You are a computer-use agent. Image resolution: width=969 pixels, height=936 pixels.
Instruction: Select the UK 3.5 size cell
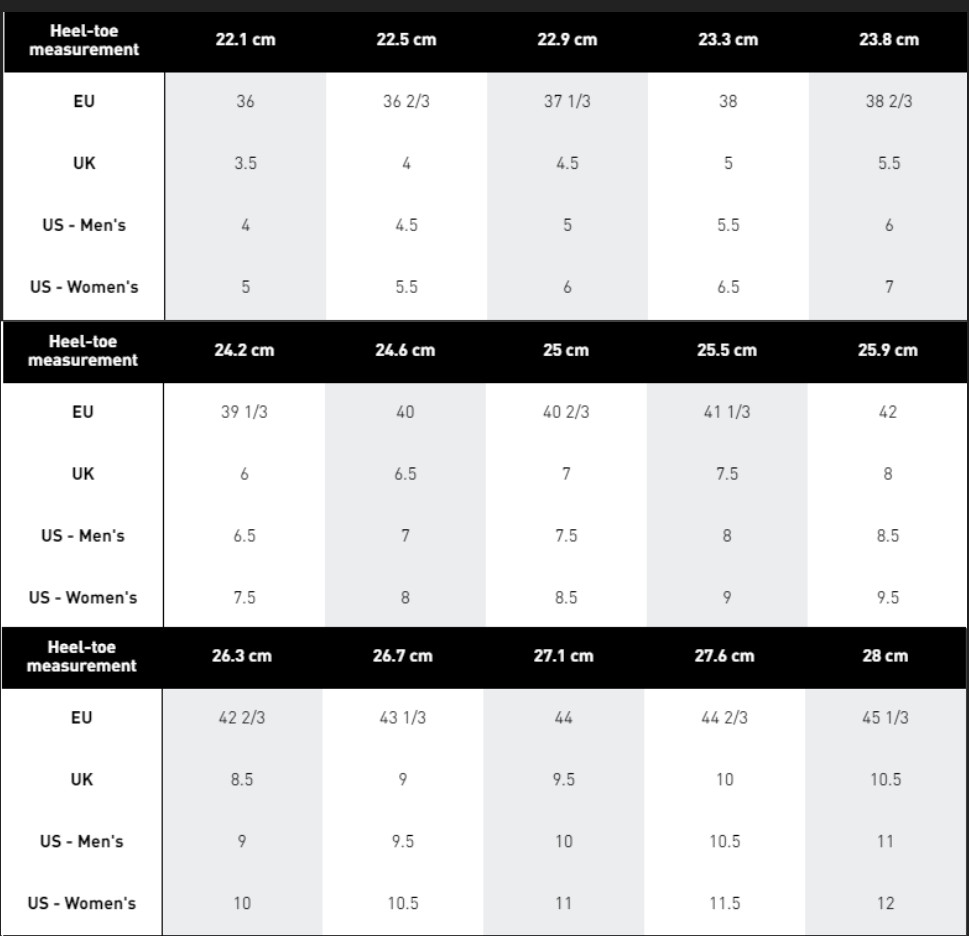click(245, 164)
